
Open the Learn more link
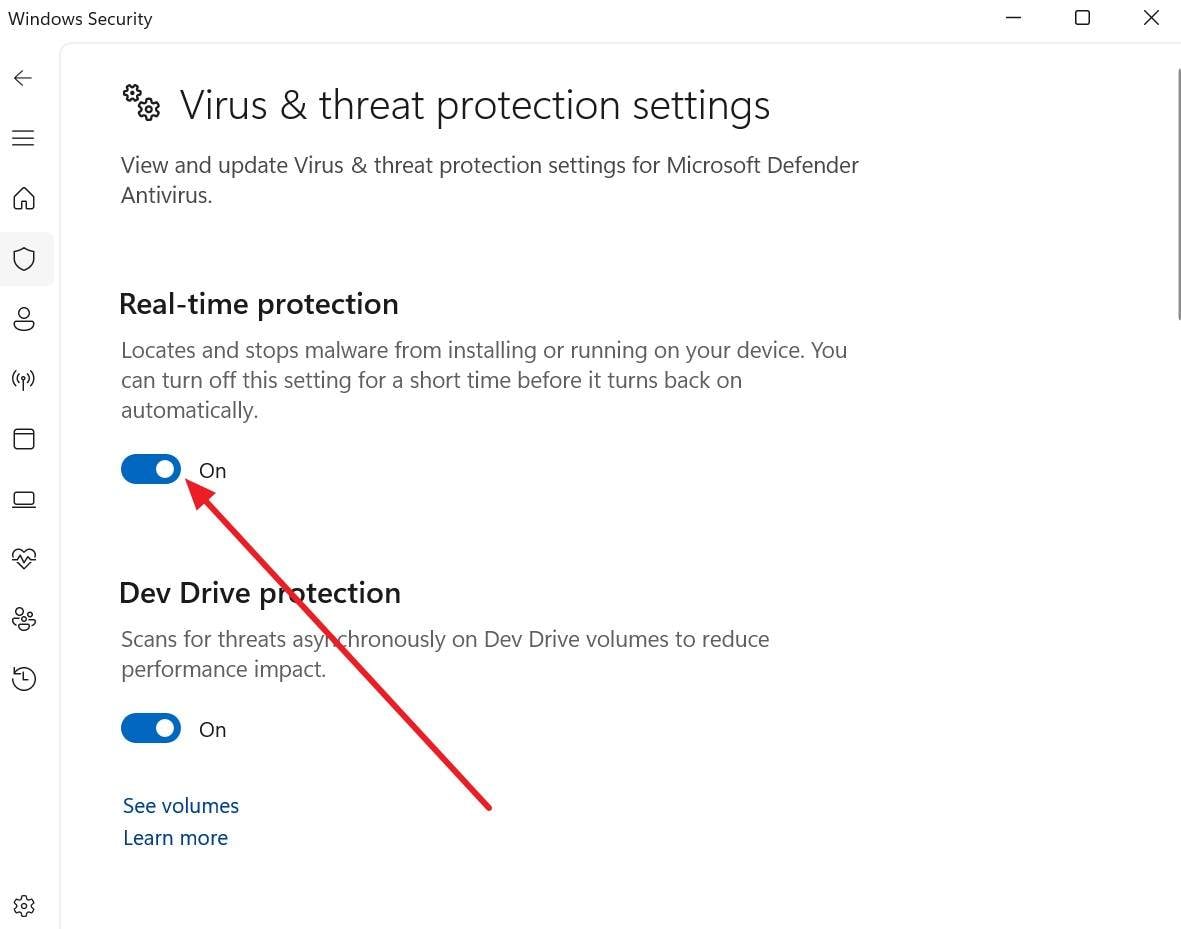click(175, 838)
